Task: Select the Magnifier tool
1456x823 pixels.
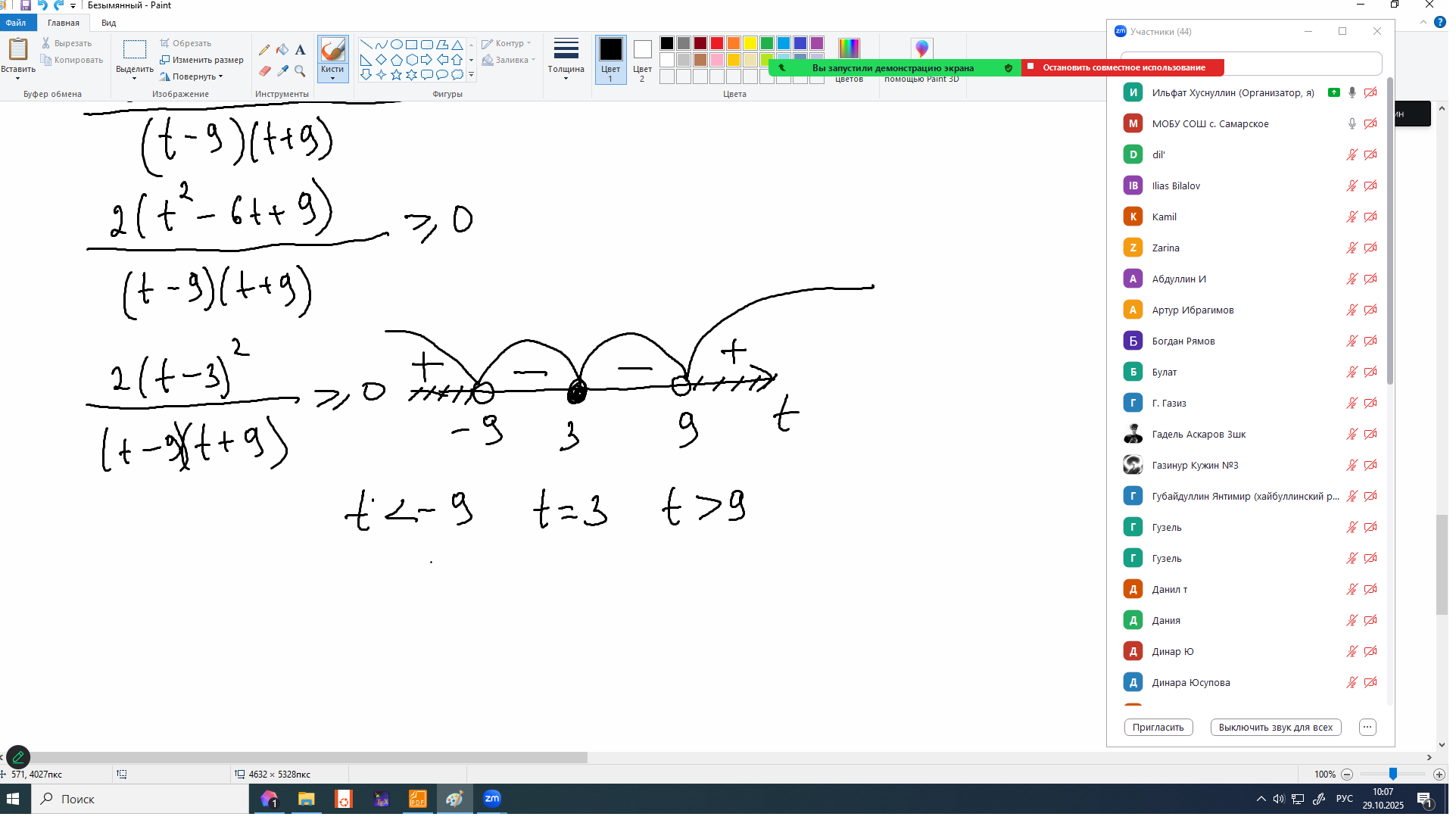Action: pyautogui.click(x=301, y=71)
